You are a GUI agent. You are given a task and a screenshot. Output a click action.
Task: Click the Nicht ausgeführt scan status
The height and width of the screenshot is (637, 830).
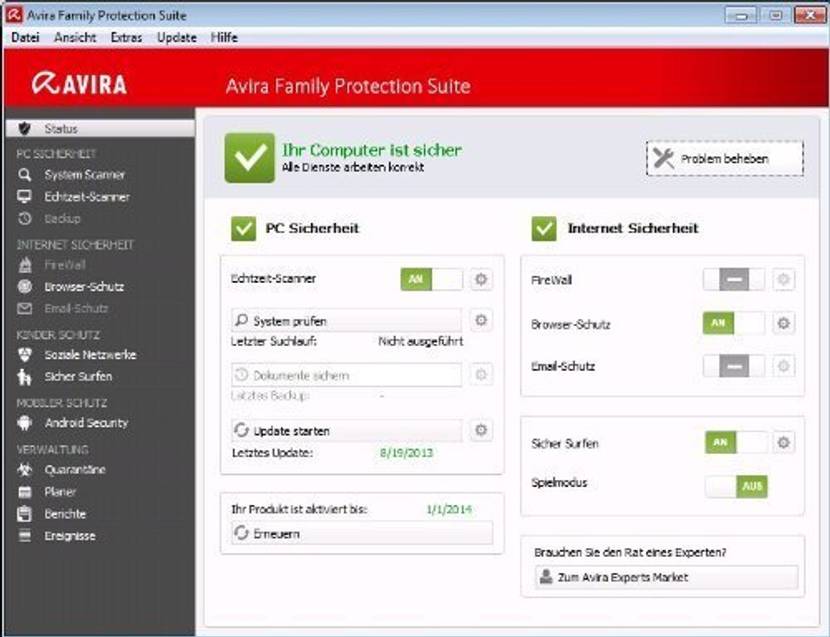[421, 342]
